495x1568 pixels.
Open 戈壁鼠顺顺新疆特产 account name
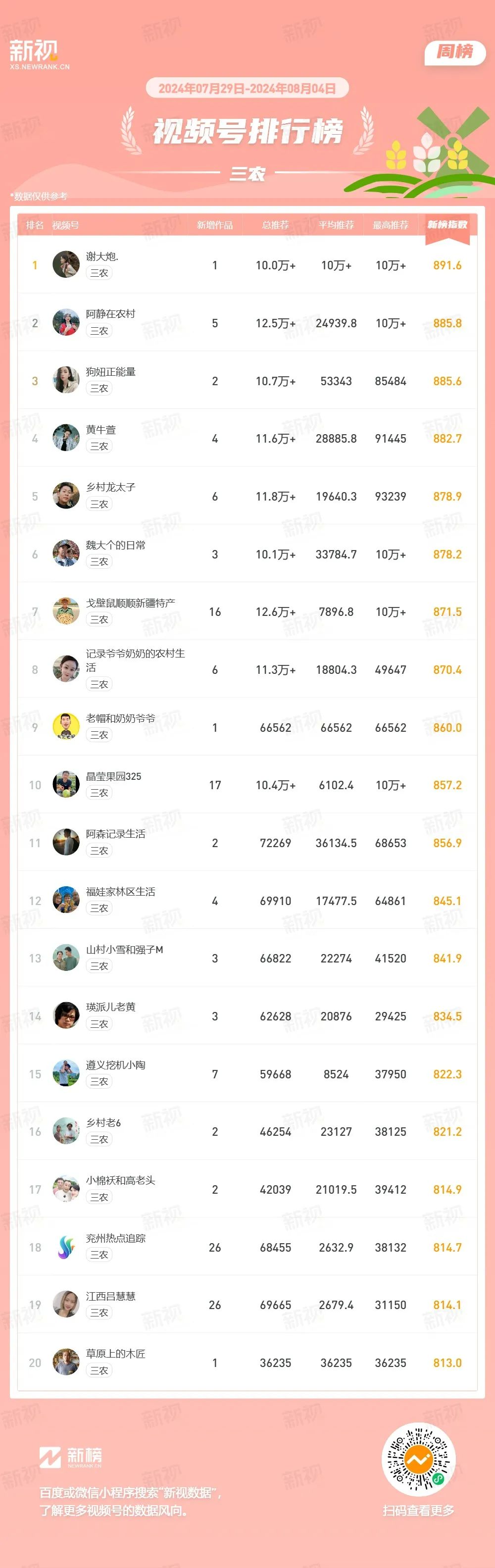point(130,603)
